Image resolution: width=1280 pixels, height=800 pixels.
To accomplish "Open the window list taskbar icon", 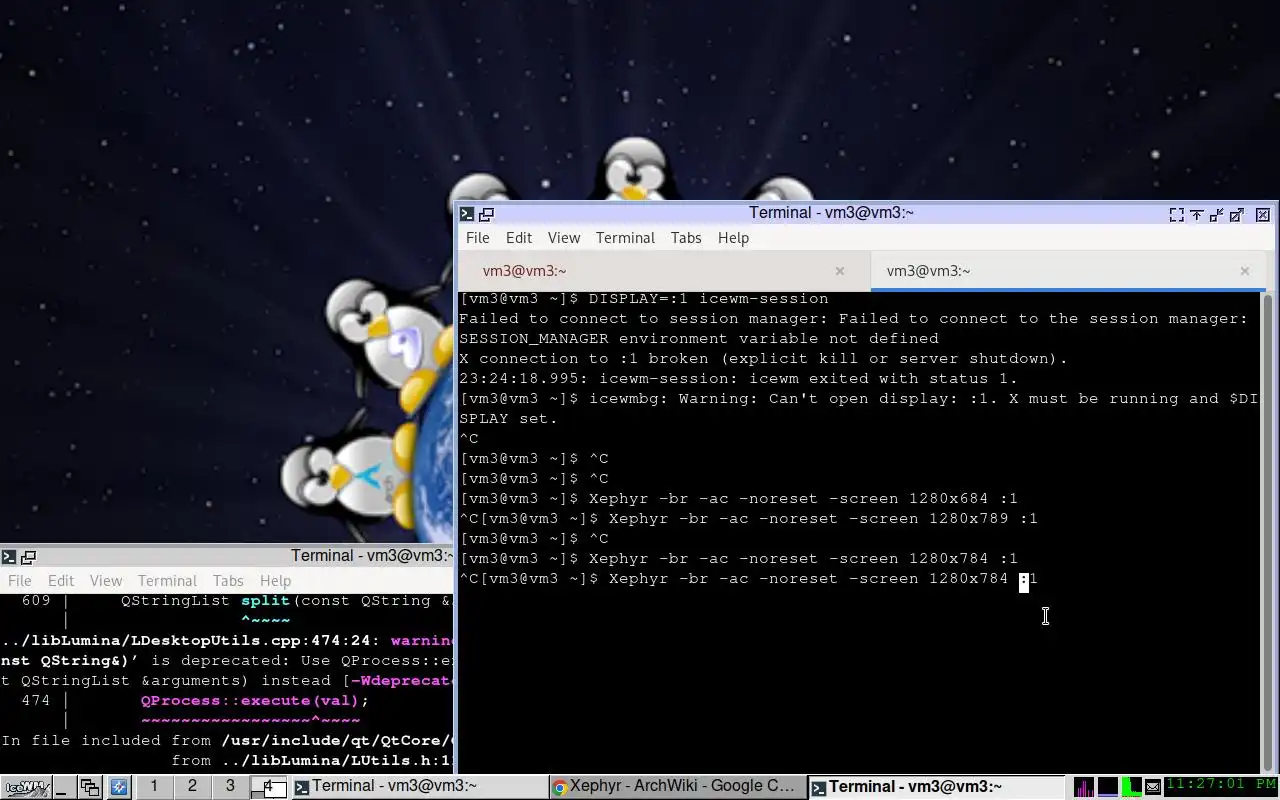I will [90, 787].
